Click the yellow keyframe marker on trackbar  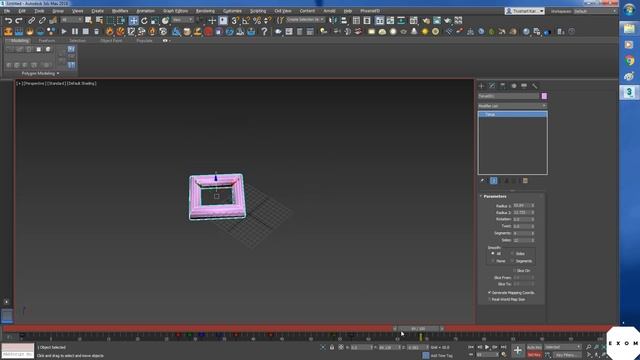tap(421, 337)
